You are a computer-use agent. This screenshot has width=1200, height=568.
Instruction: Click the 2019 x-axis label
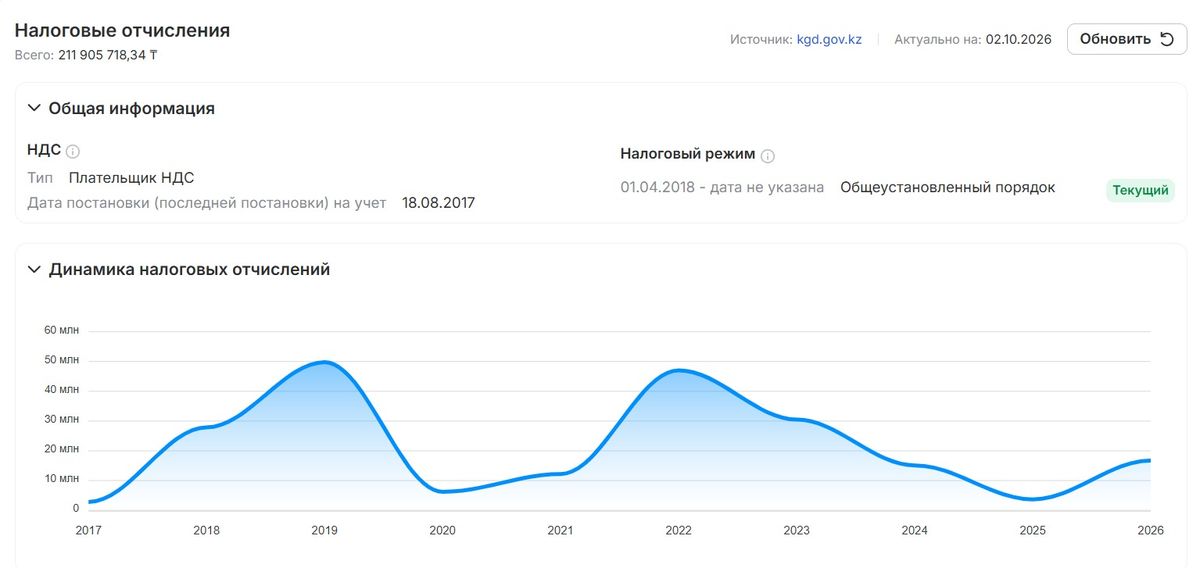(325, 530)
